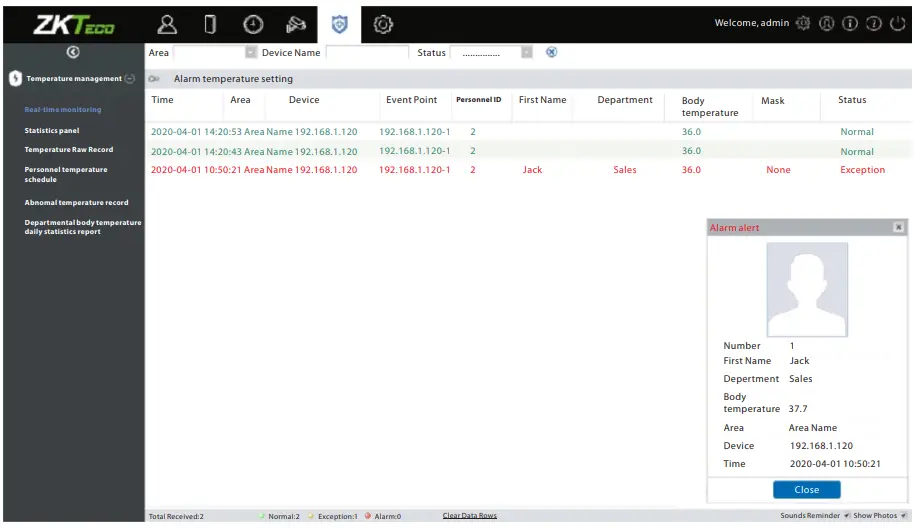This screenshot has height=528, width=917.
Task: Open the Status dropdown filter
Action: tap(527, 52)
